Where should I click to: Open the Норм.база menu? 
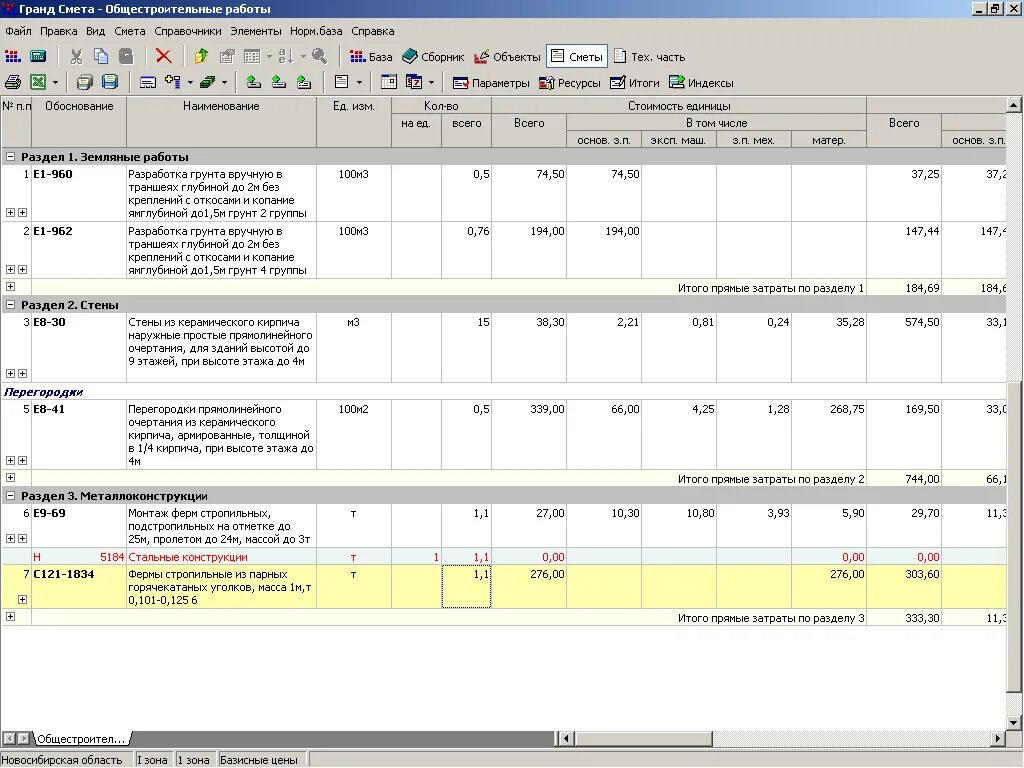[316, 31]
